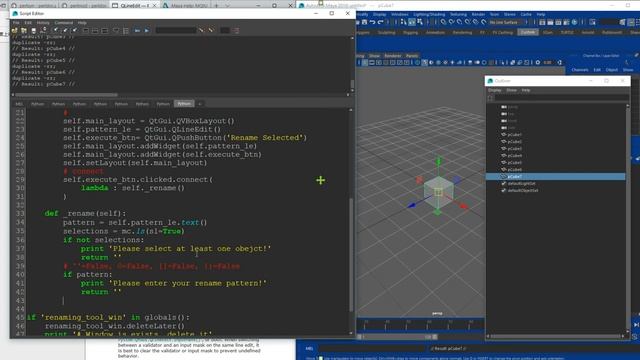This screenshot has width=640, height=360.
Task: Open Panels menu in viewport panel
Action: [411, 56]
